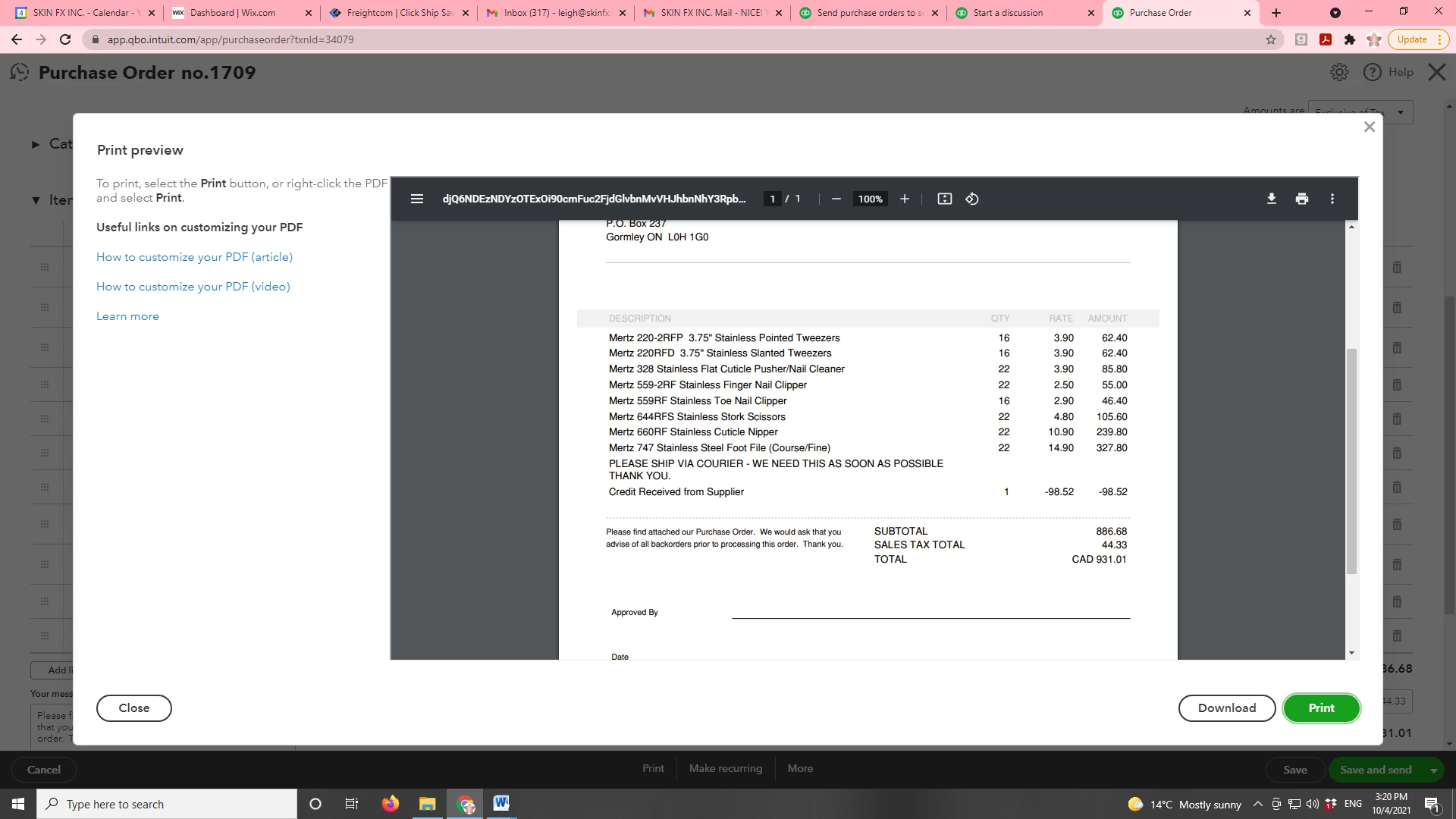Click the printer icon in PDF toolbar
Screen dimensions: 1456x819
coord(1302,199)
